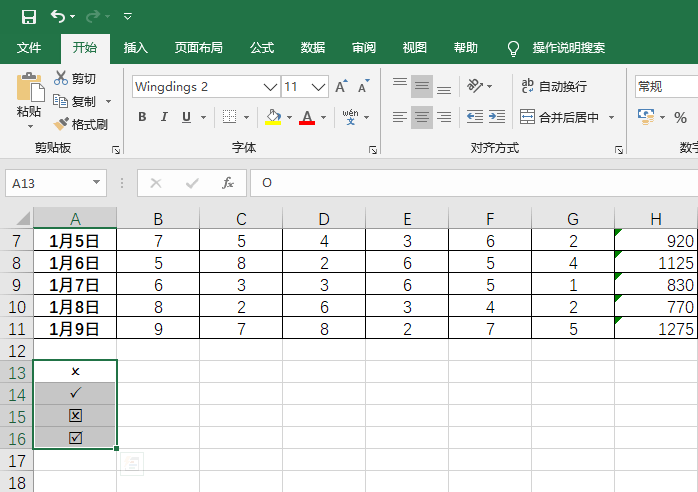This screenshot has height=492, width=698.
Task: Toggle Underline formatting
Action: 187,117
